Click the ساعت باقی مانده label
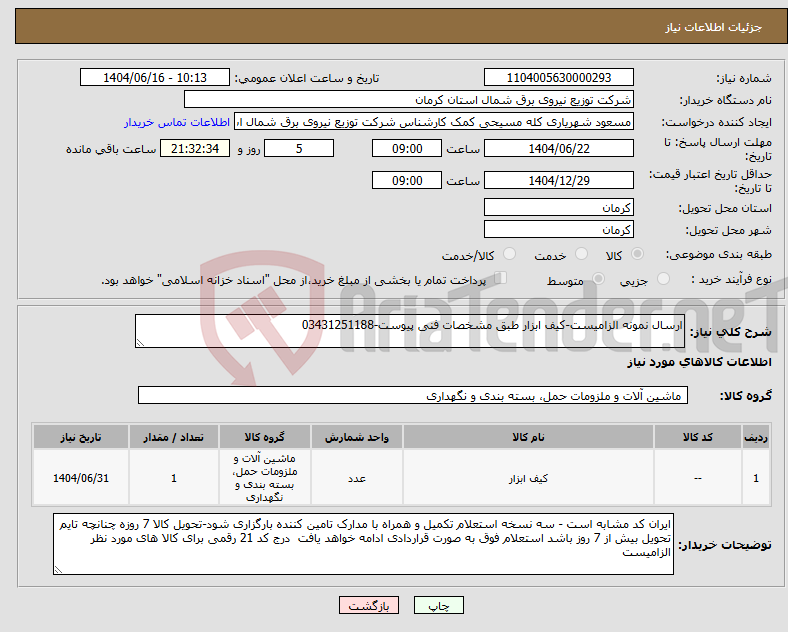The width and height of the screenshot is (788, 632). 111,149
